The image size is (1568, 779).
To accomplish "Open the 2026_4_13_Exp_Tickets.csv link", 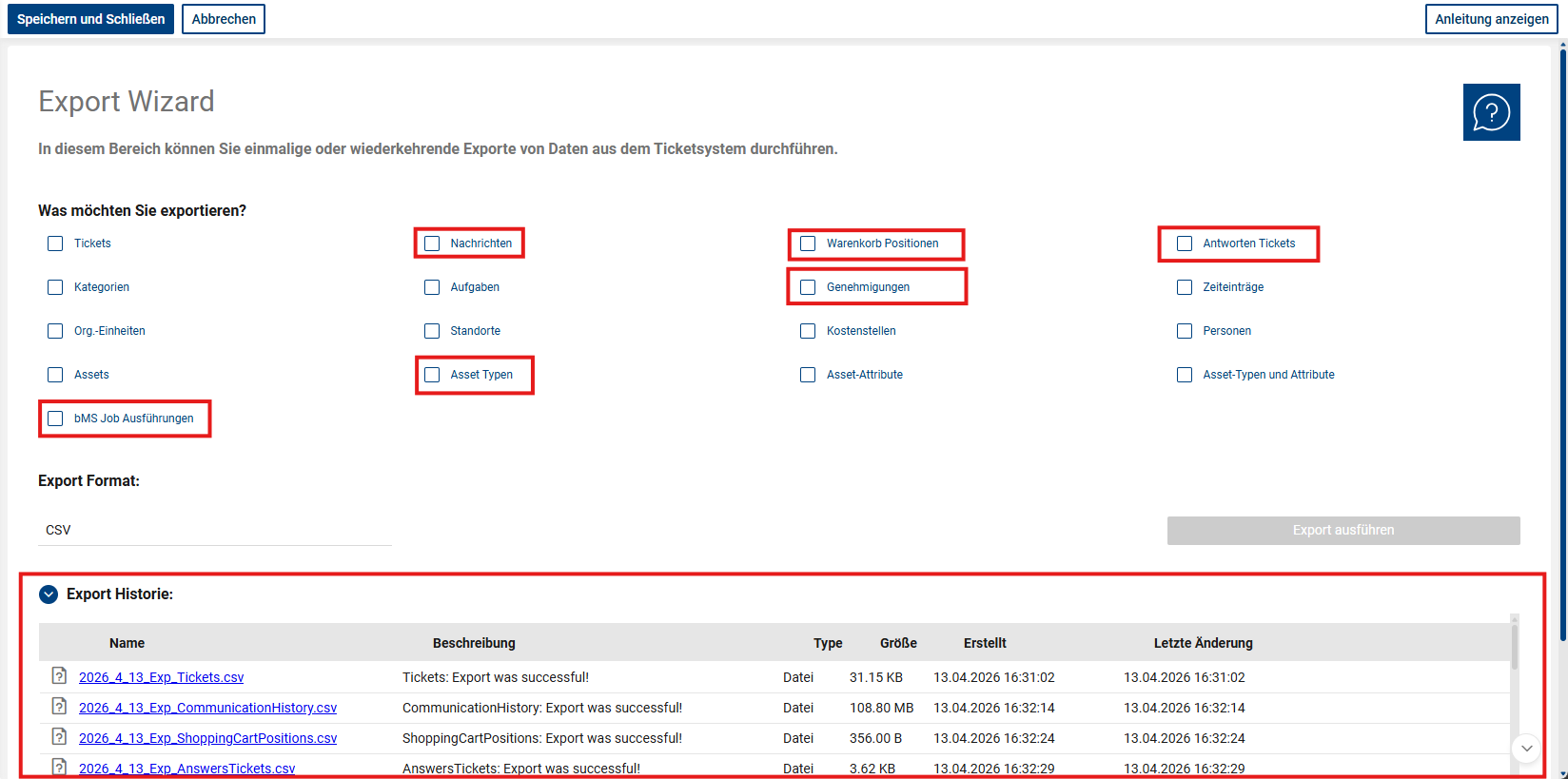I will (161, 677).
